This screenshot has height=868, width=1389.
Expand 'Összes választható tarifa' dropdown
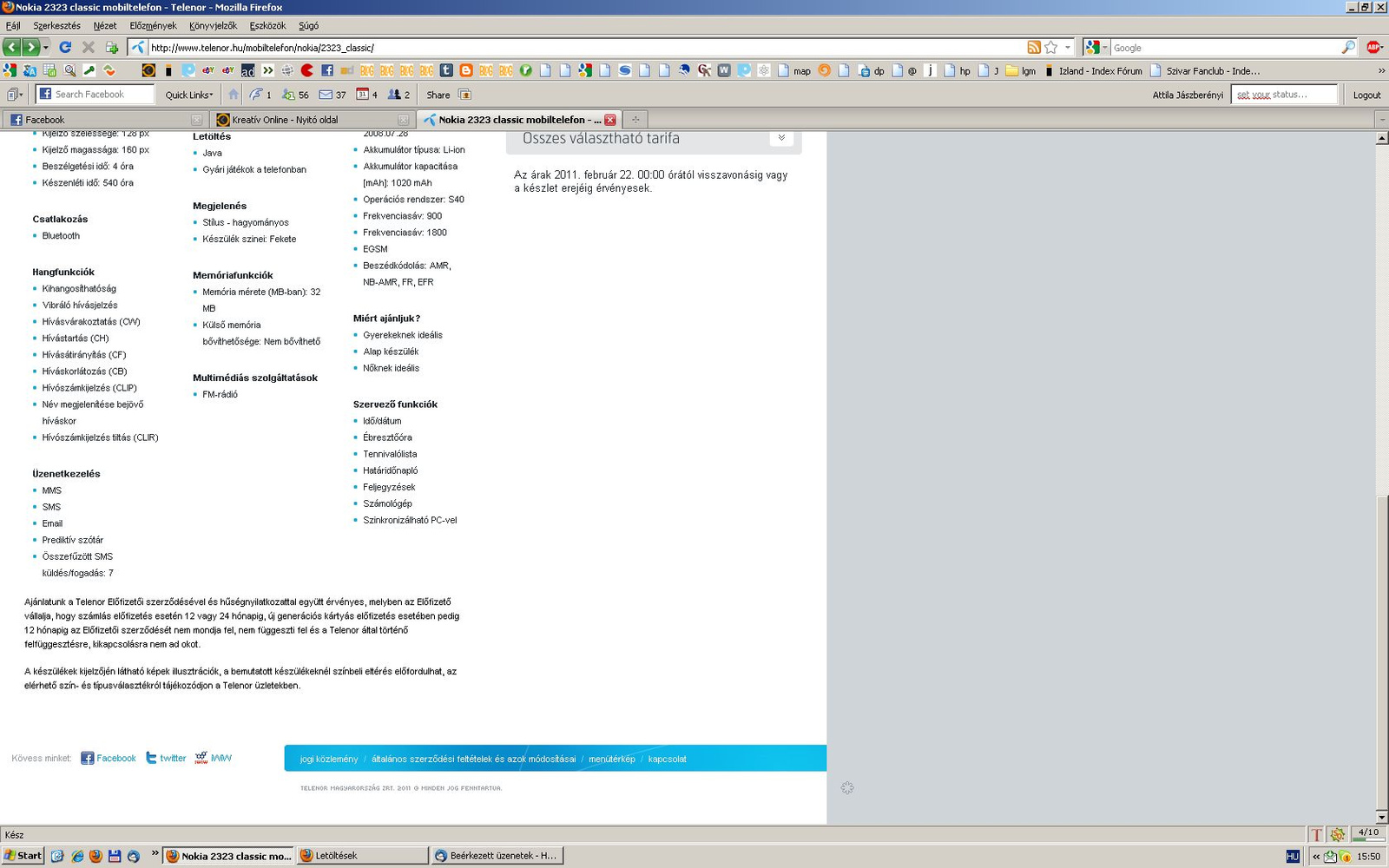click(x=781, y=138)
